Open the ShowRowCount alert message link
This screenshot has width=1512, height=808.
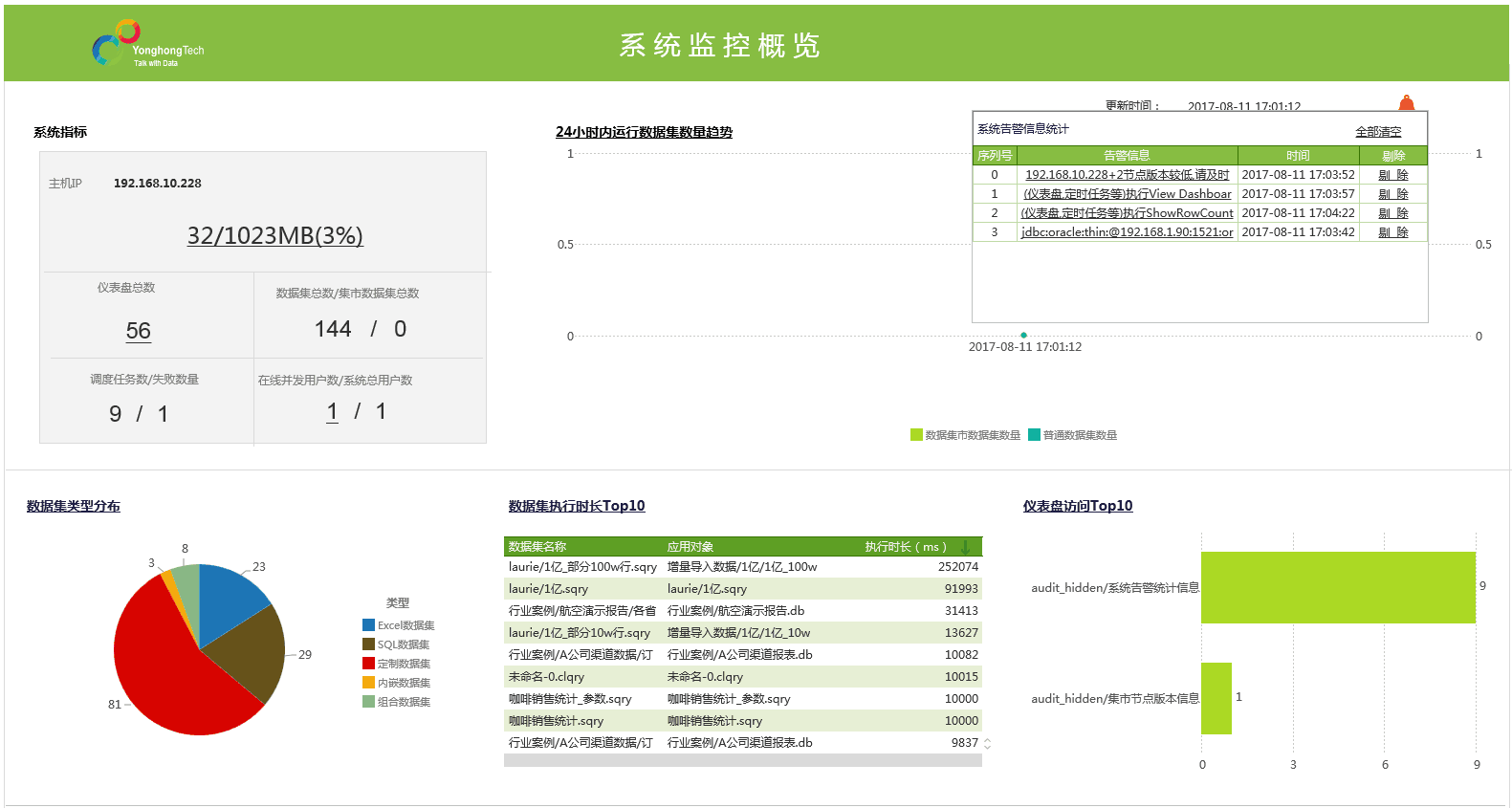click(x=1127, y=213)
